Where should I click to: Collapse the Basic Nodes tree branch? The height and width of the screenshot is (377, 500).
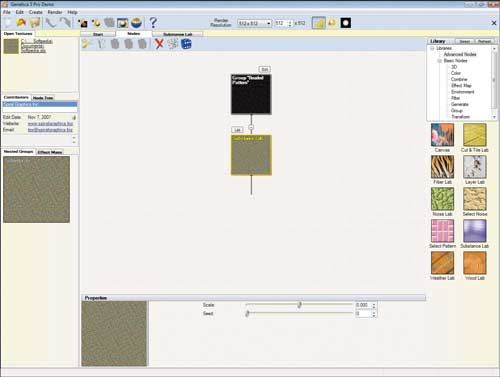tap(440, 61)
